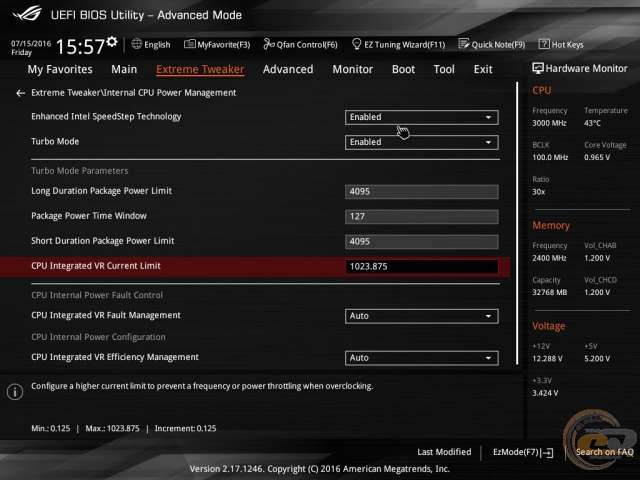Click the 07/15/2016 date text

pyautogui.click(x=31, y=43)
